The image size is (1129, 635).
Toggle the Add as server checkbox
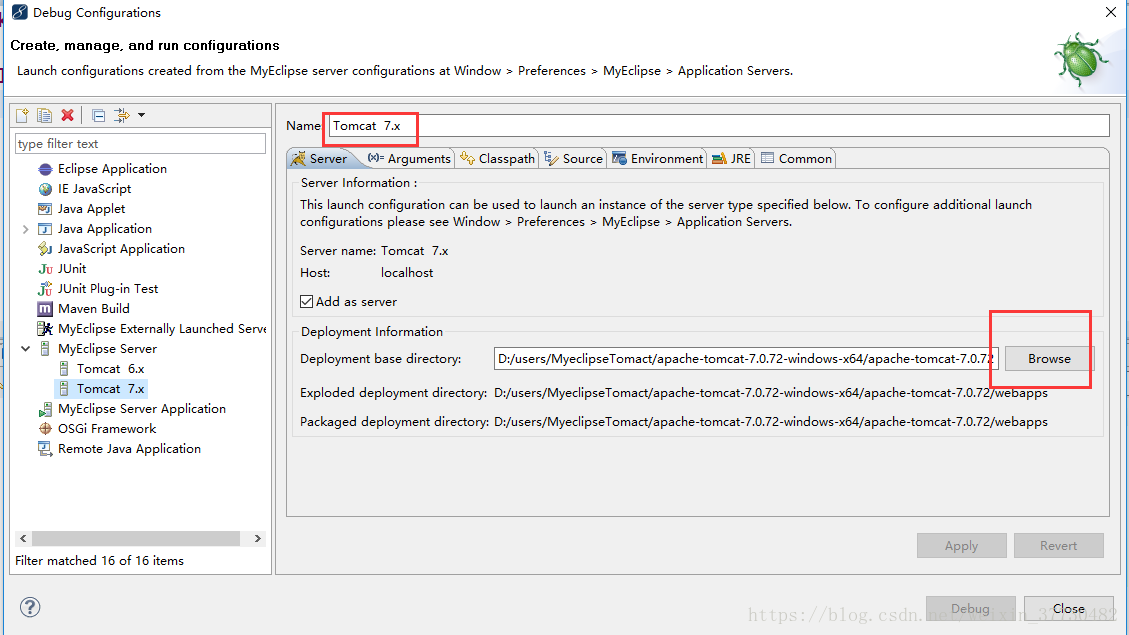[x=307, y=302]
